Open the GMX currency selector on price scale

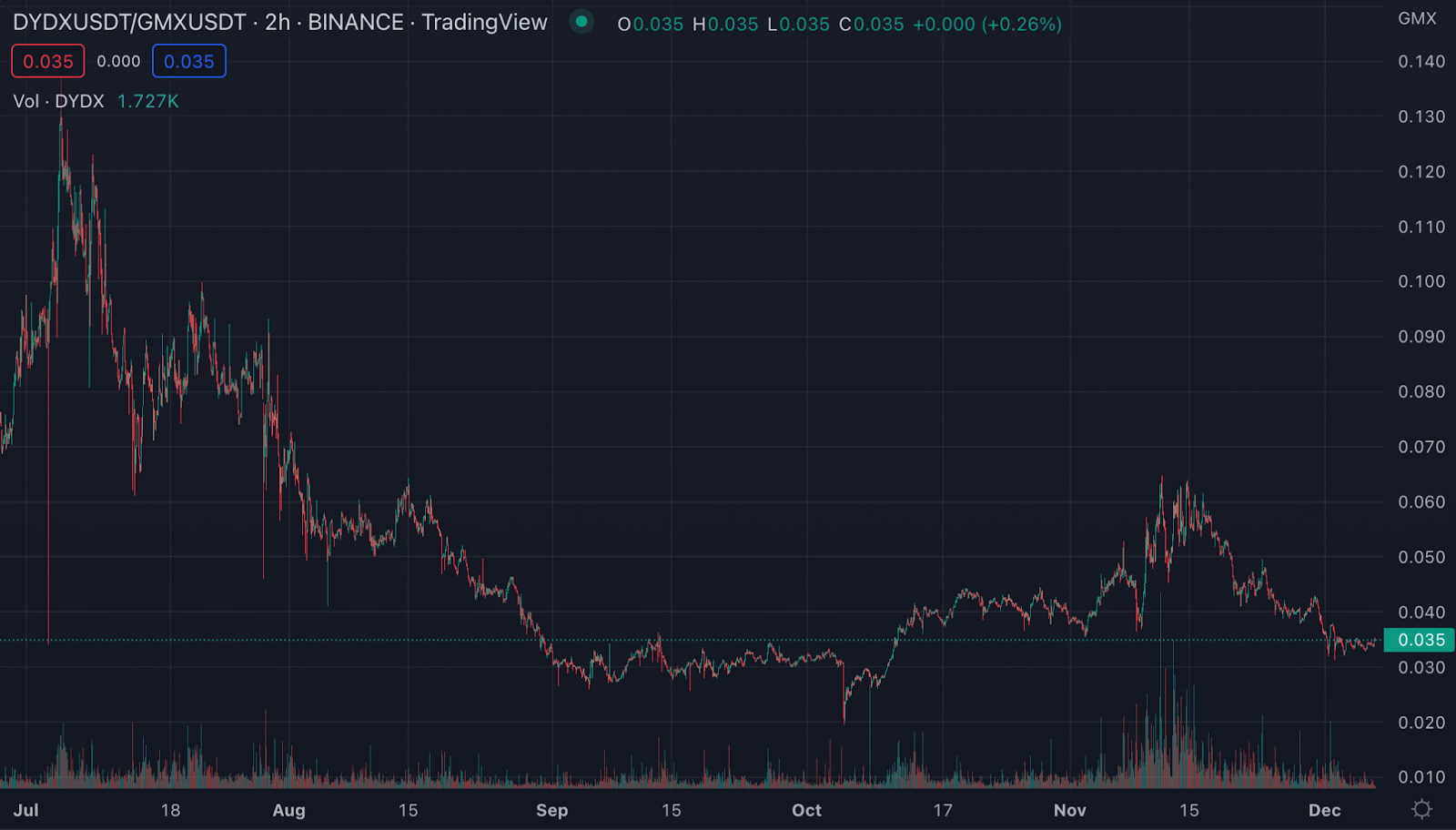click(1417, 18)
